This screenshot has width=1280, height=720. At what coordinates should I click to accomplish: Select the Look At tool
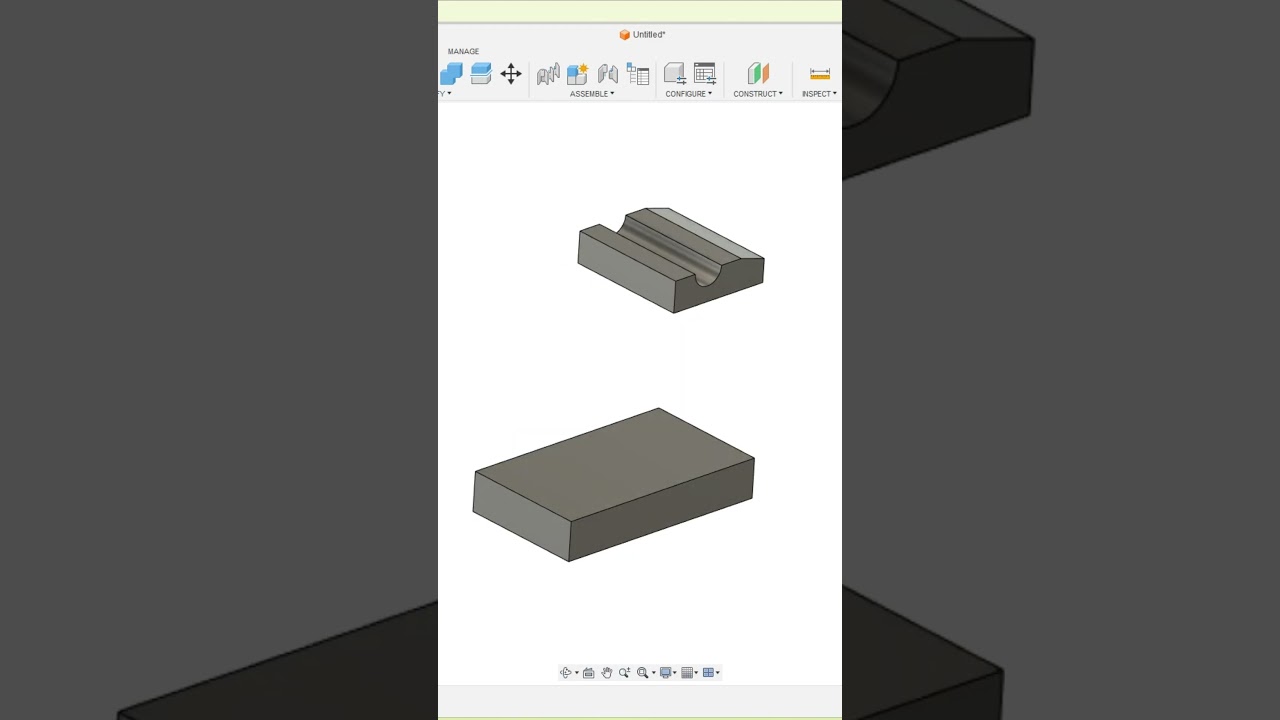pos(589,673)
